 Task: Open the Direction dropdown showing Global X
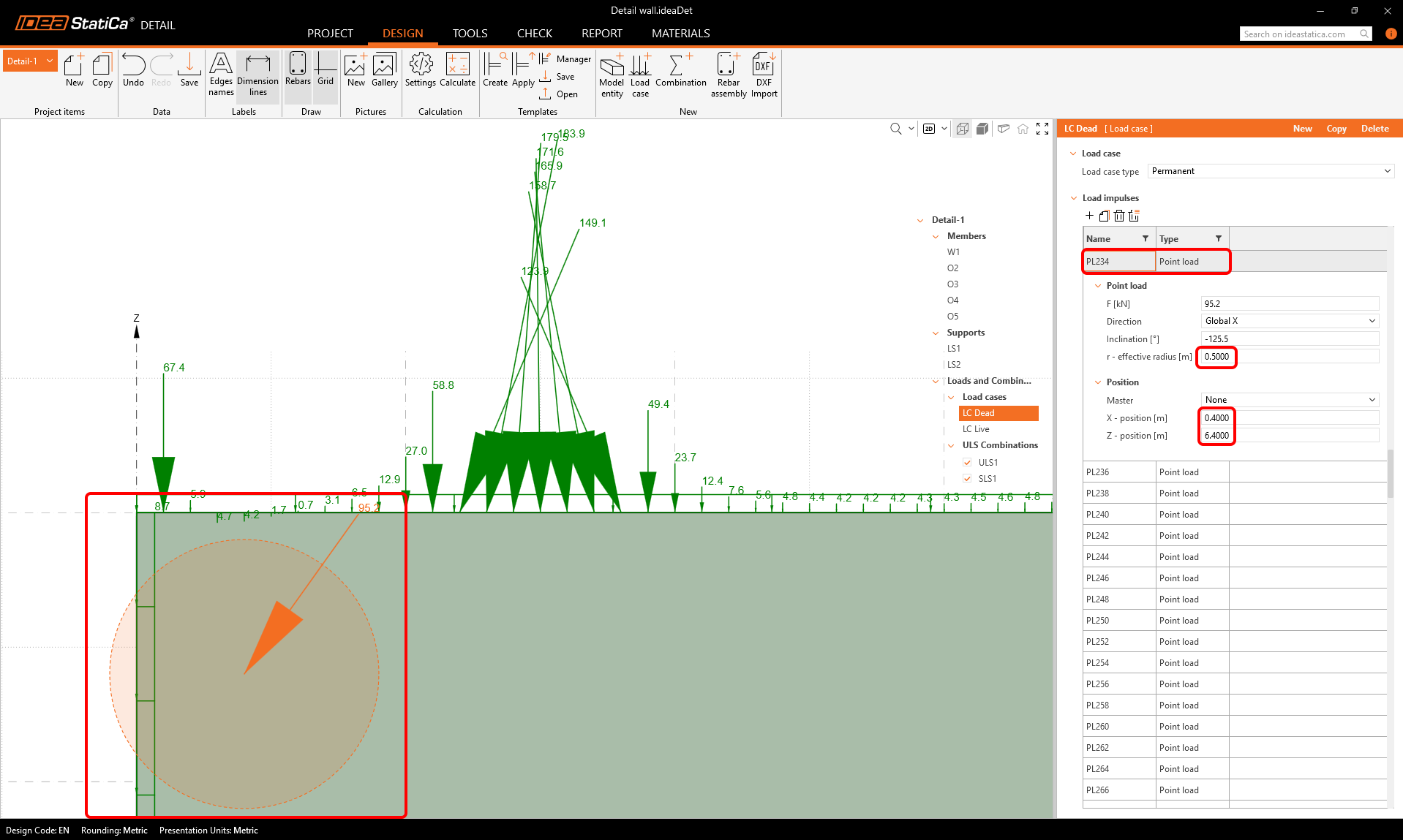point(1290,321)
